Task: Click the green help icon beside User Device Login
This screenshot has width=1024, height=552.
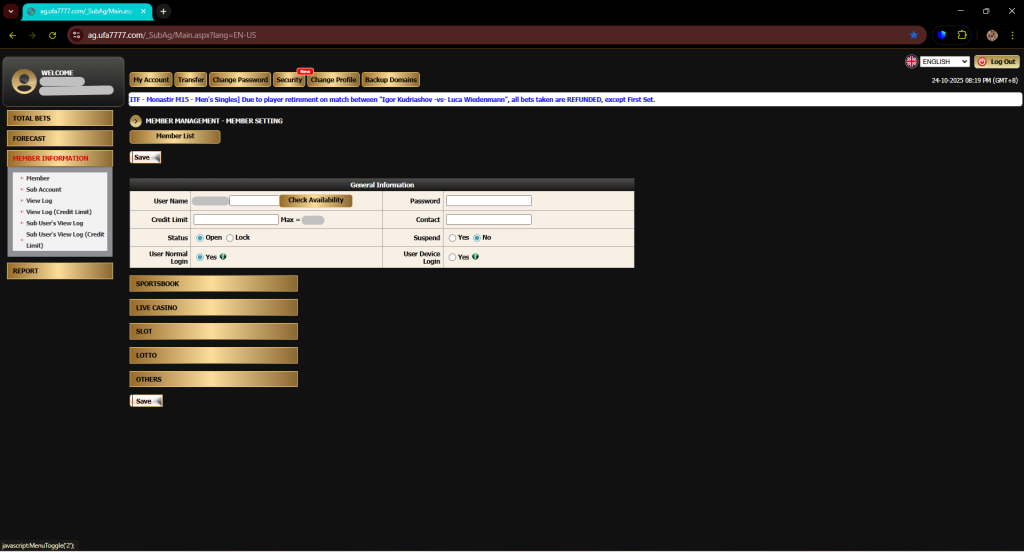Action: [475, 257]
